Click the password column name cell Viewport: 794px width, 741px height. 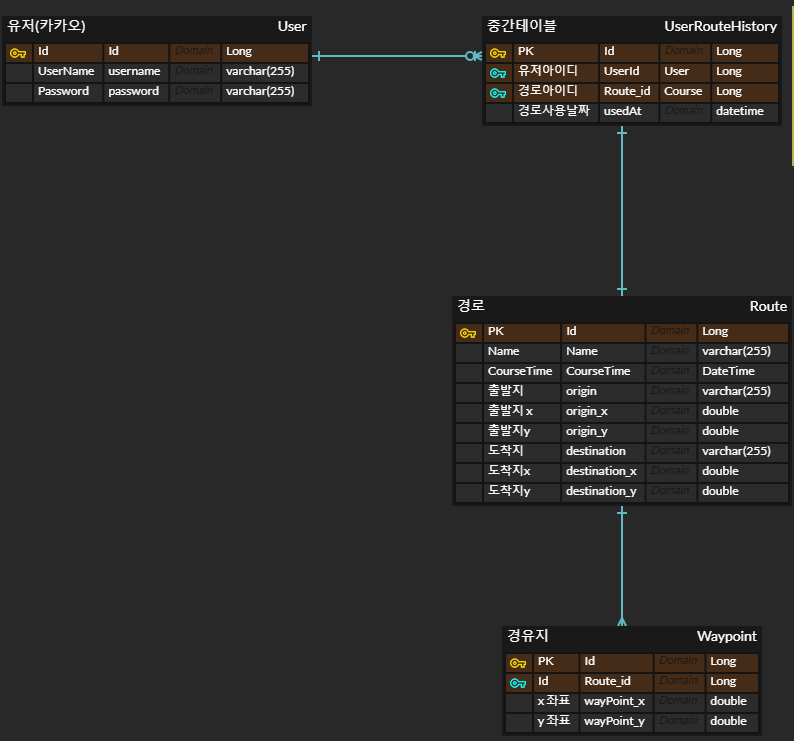click(x=136, y=93)
